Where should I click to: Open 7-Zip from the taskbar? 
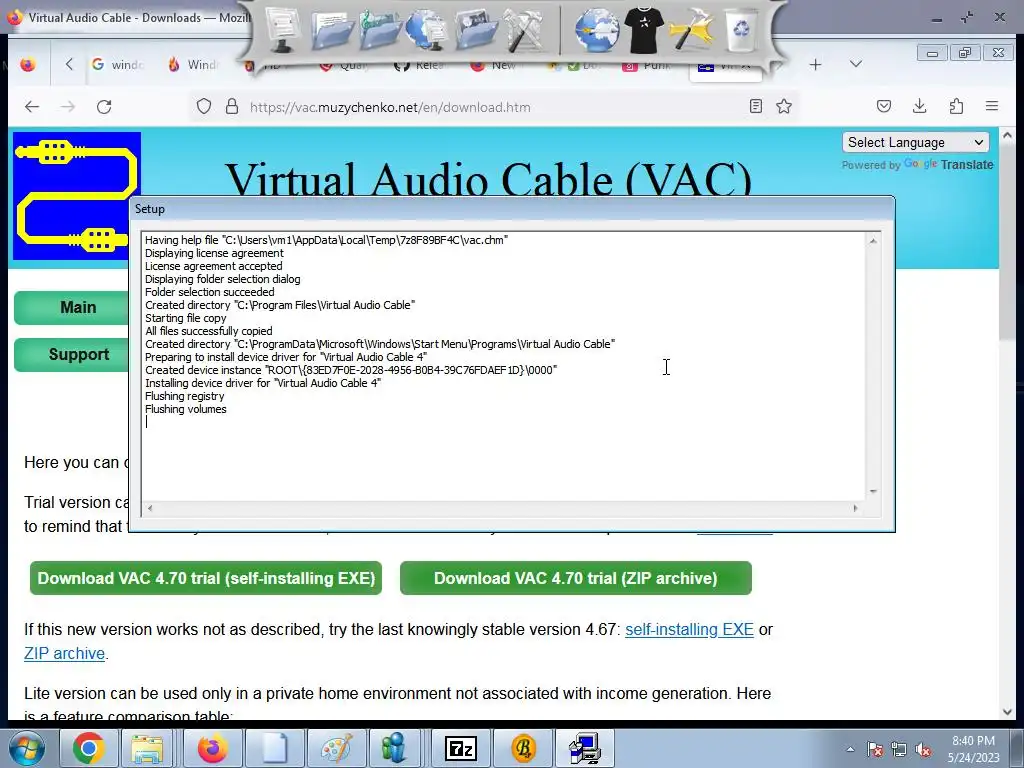(x=461, y=748)
